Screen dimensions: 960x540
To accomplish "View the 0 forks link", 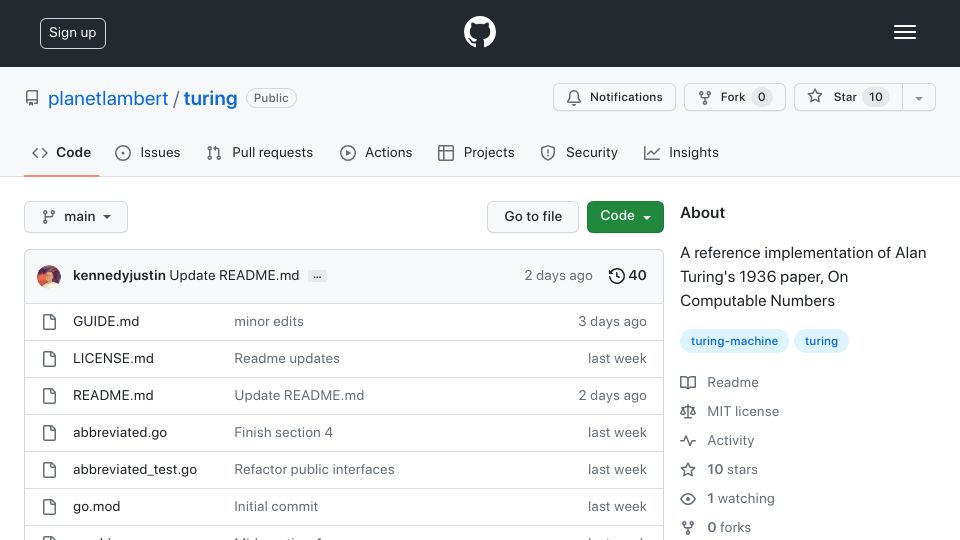I will (729, 527).
